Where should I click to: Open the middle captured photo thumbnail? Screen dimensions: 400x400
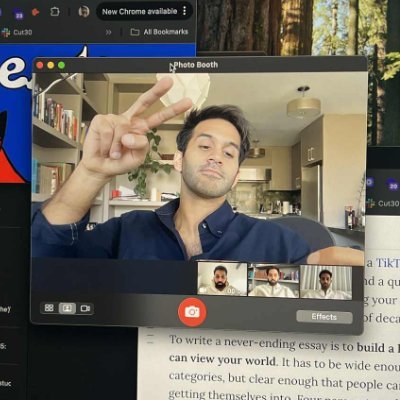(x=274, y=281)
